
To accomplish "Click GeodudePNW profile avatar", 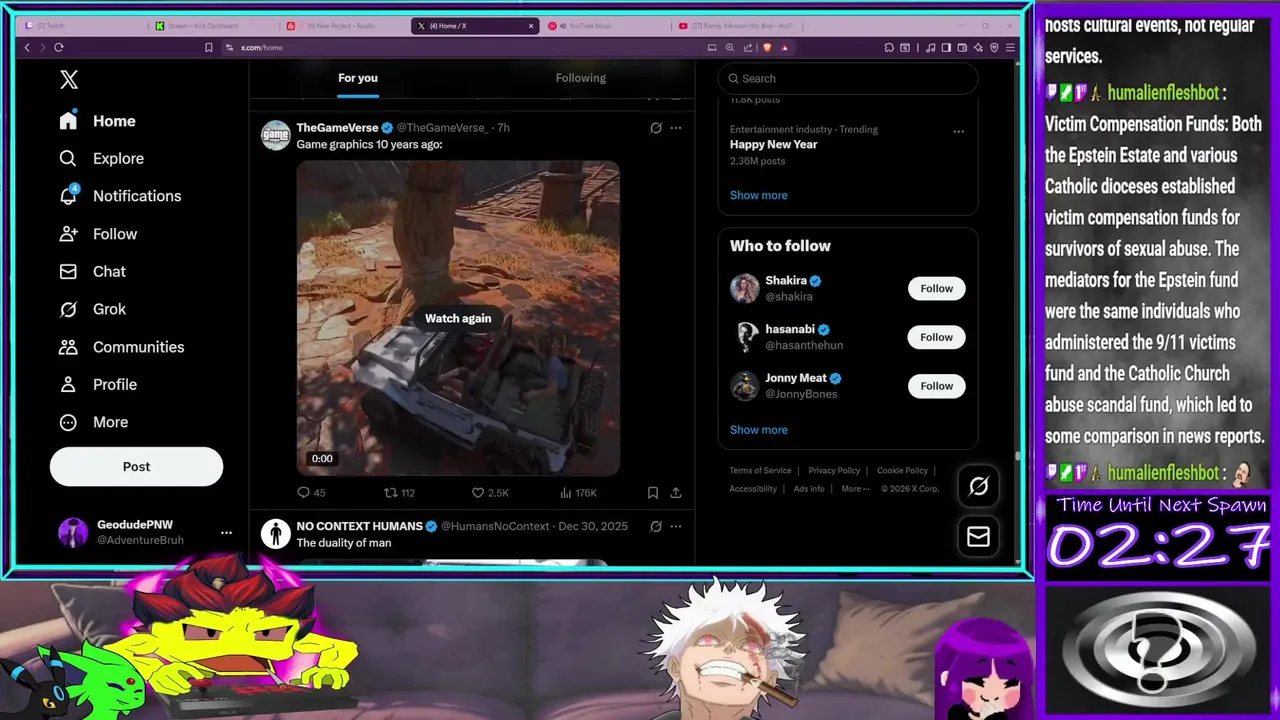I will click(73, 533).
